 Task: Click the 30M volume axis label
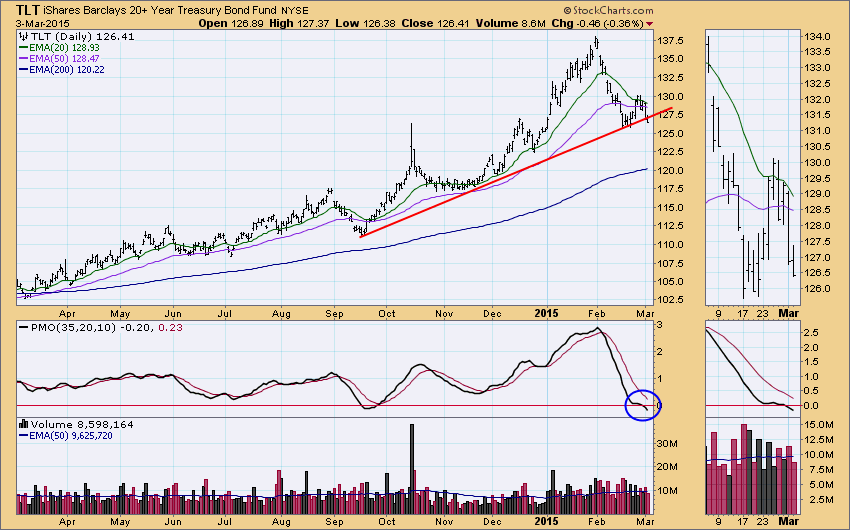(x=668, y=443)
